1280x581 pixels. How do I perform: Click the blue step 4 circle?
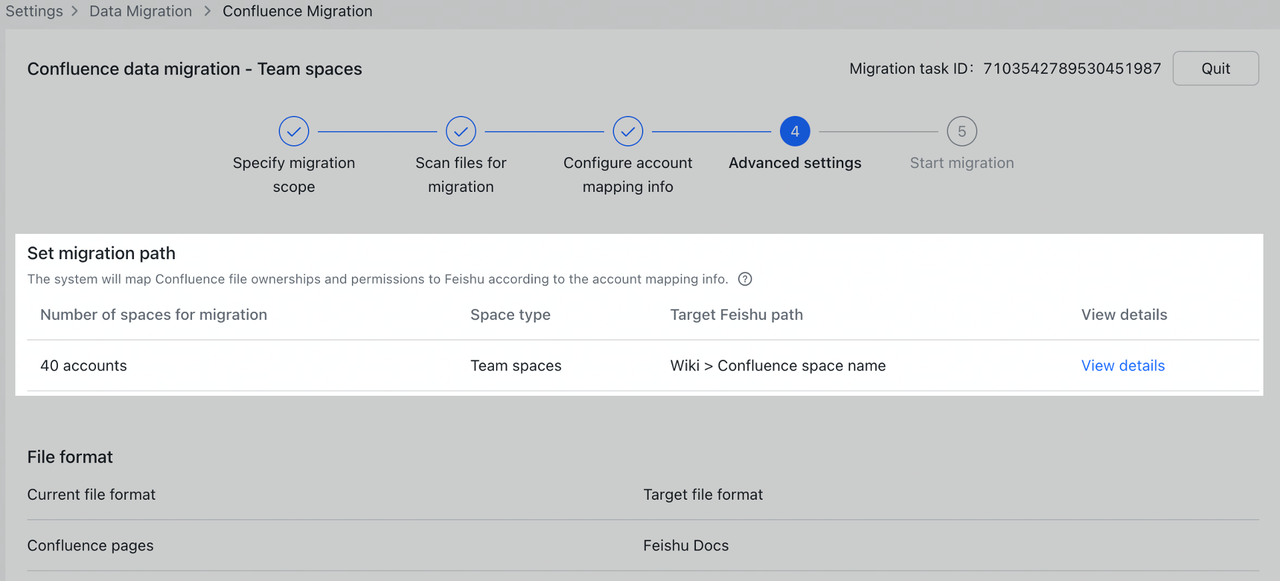click(795, 131)
